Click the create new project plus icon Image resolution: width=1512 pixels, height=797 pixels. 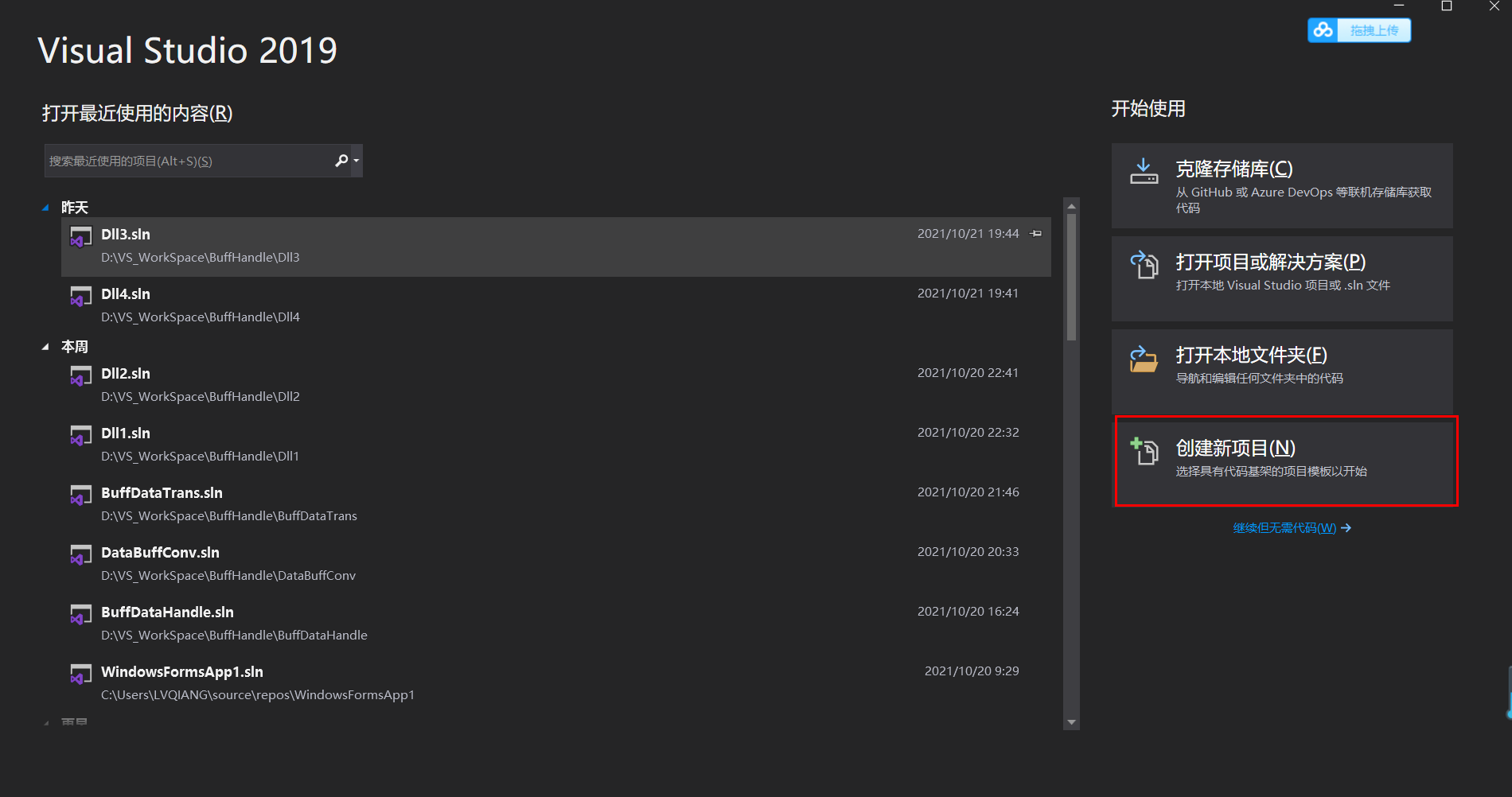pyautogui.click(x=1144, y=450)
